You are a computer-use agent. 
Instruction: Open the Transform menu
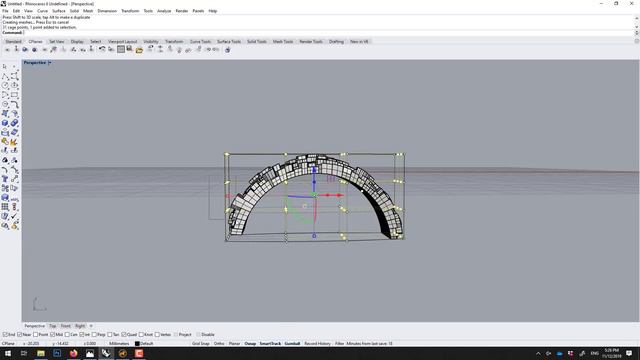[x=130, y=11]
